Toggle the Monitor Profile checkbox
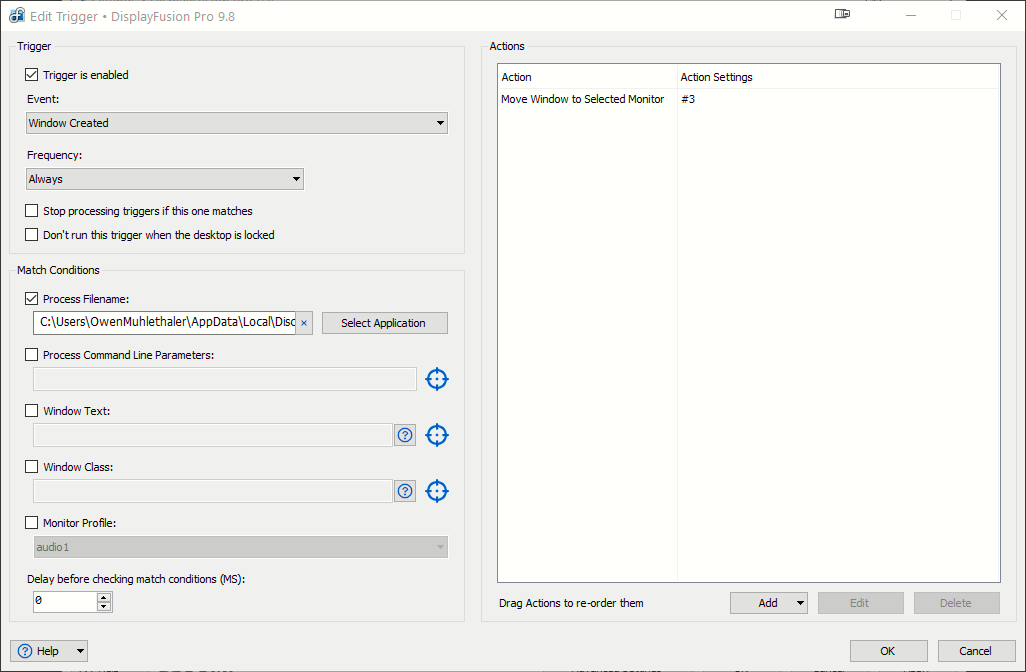Image resolution: width=1026 pixels, height=672 pixels. tap(32, 523)
